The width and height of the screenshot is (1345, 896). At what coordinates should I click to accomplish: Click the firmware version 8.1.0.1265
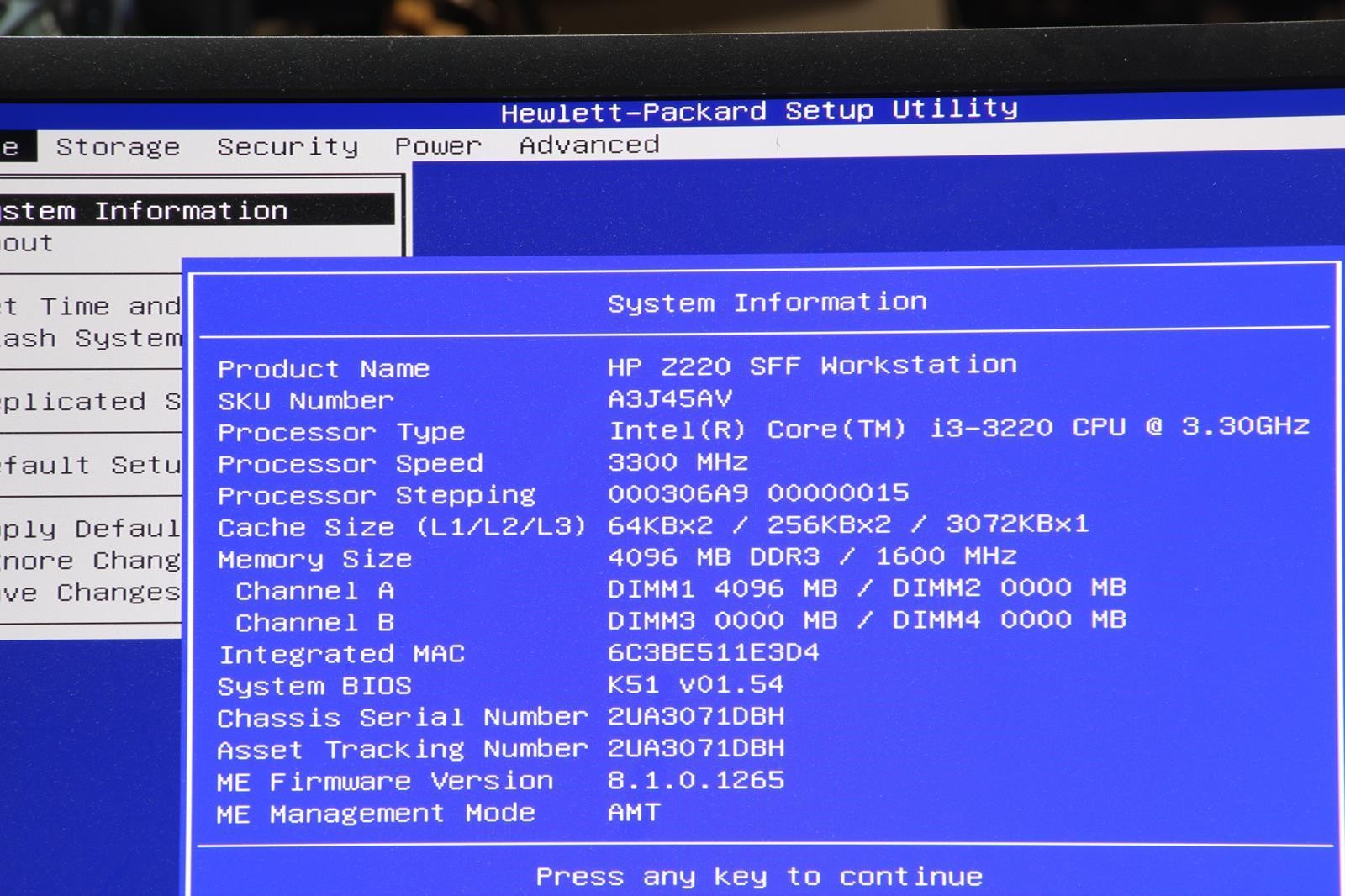coord(696,780)
